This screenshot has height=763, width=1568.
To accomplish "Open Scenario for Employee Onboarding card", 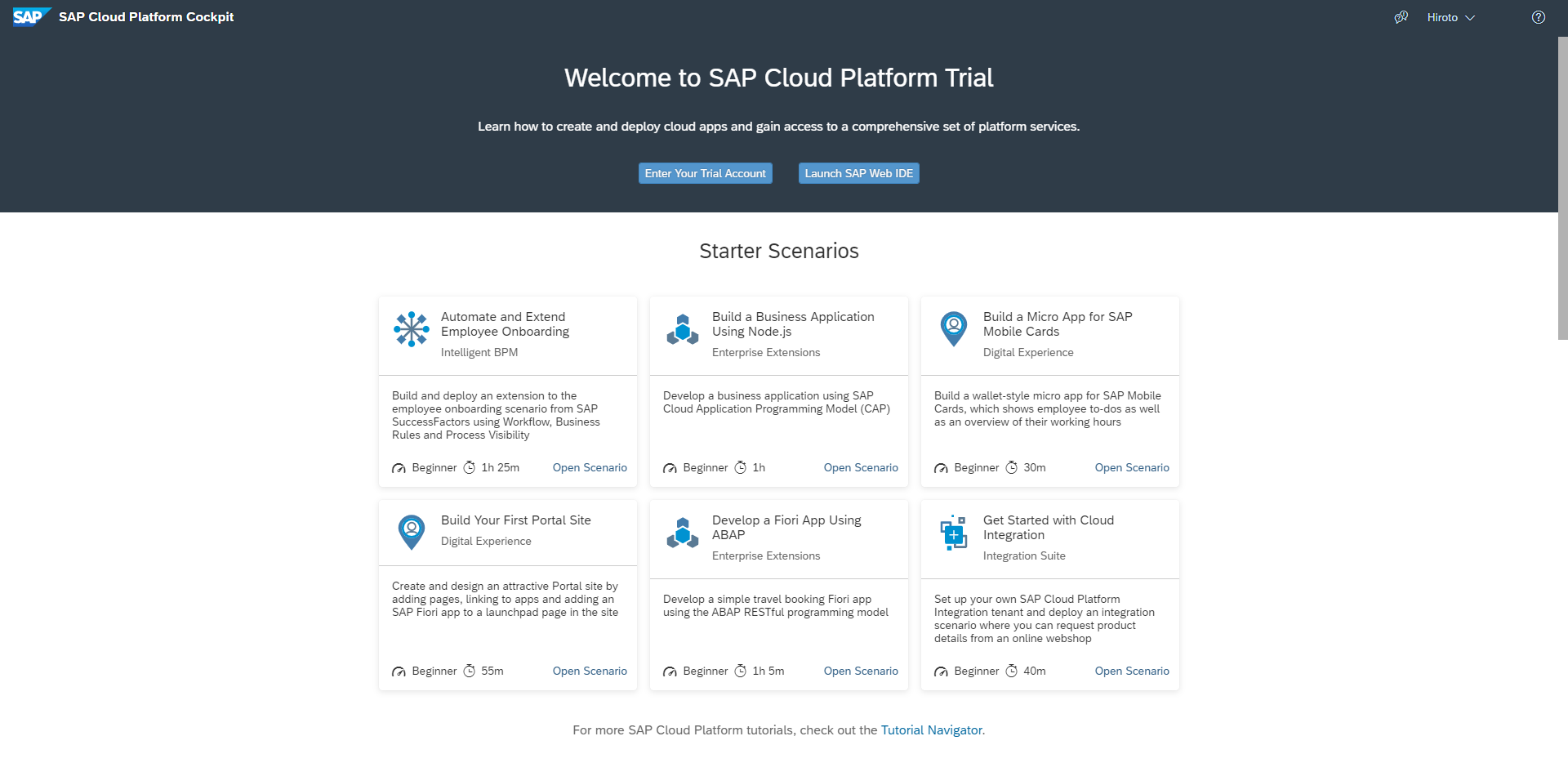I will 590,467.
